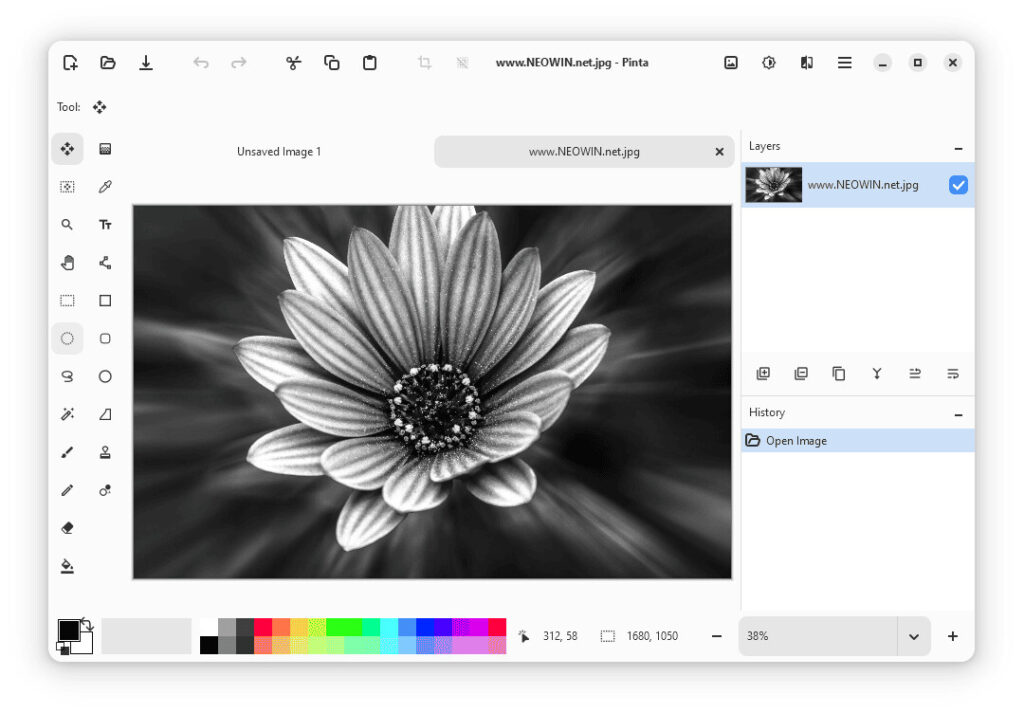1024x713 pixels.
Task: Click the Cut scissors icon
Action: point(293,63)
